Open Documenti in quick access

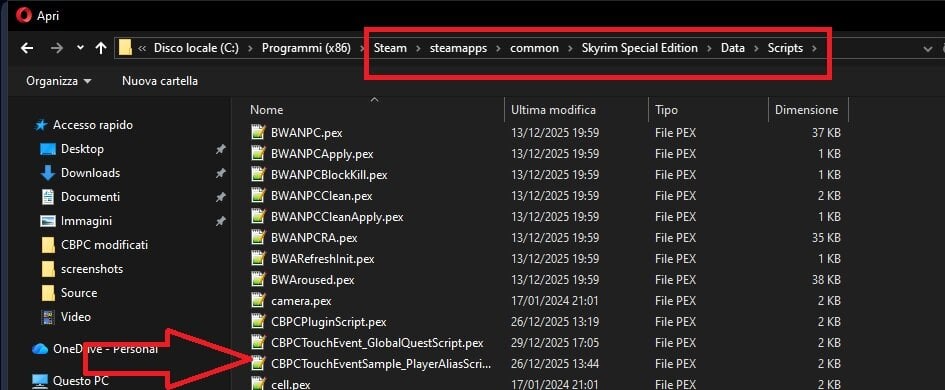[90, 197]
